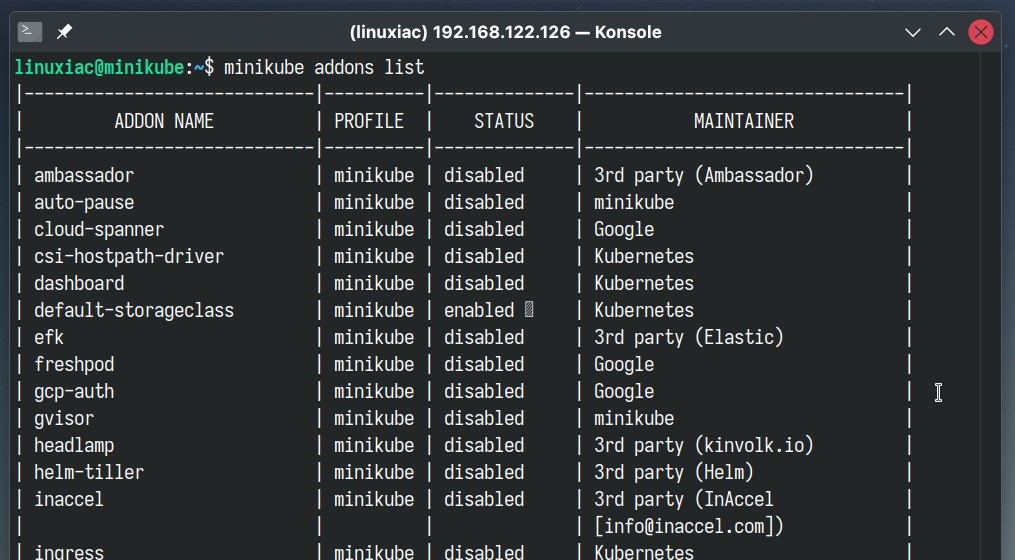Open the Konsole terminal menu icon
The image size is (1015, 560).
tap(30, 32)
